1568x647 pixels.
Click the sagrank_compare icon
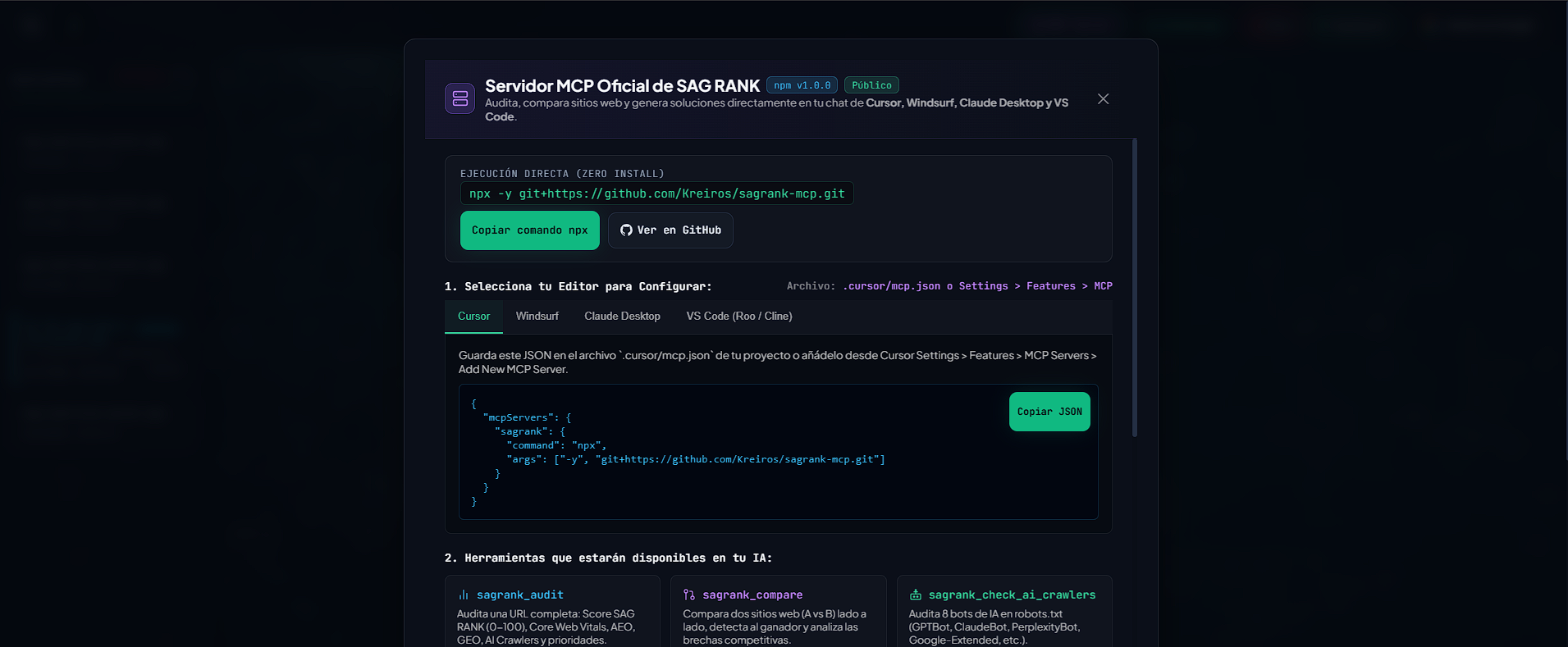click(689, 595)
